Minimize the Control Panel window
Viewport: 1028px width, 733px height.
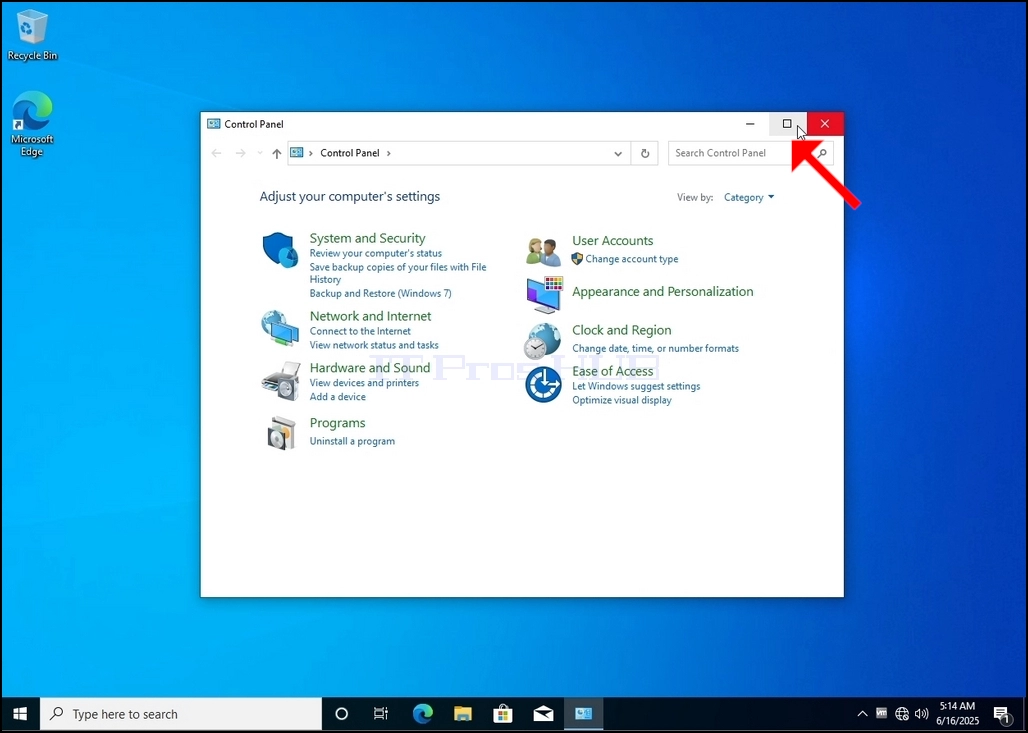click(x=750, y=124)
